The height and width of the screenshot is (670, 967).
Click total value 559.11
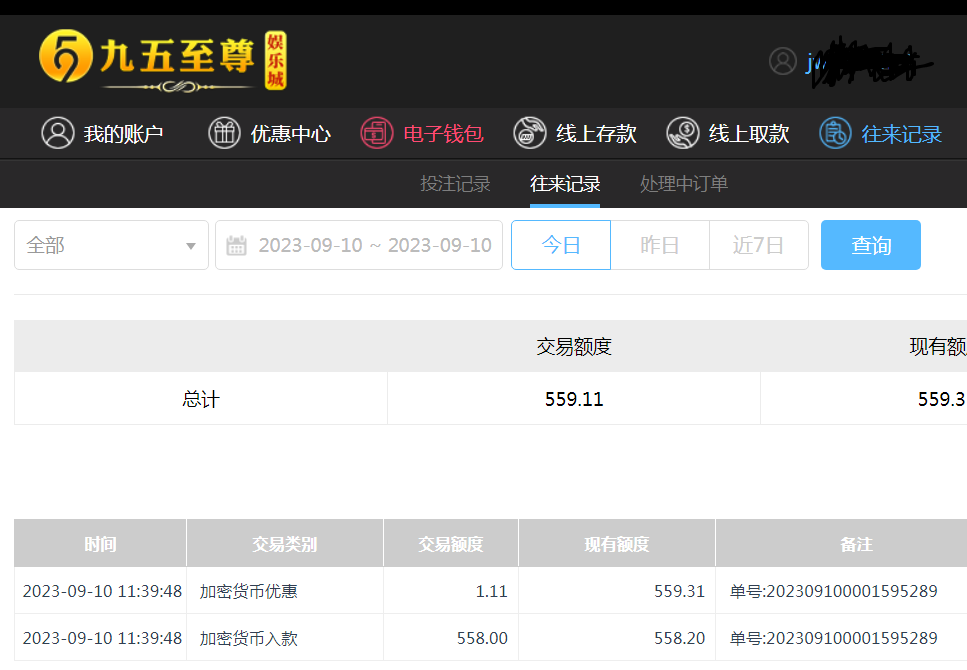coord(574,399)
